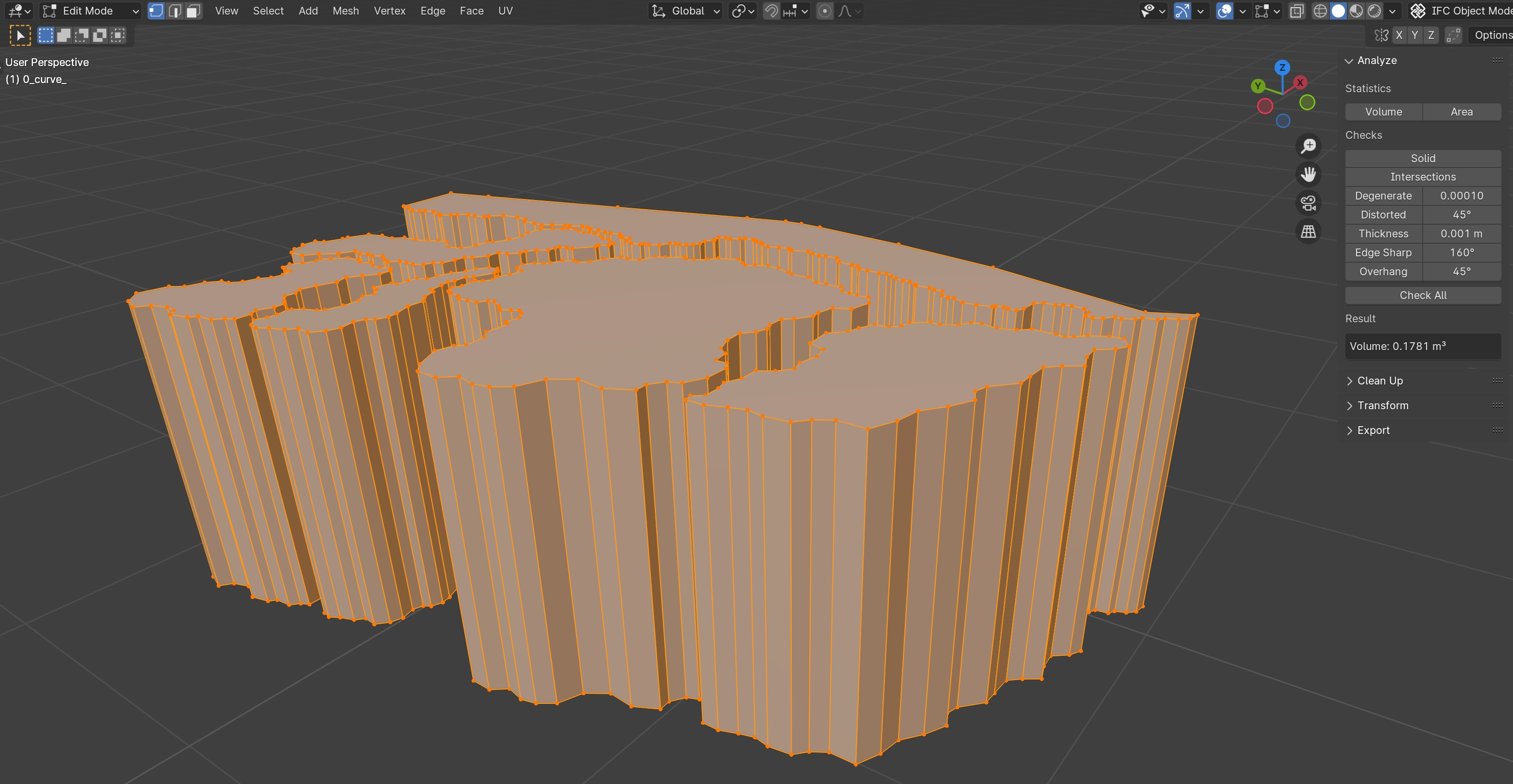Toggle X-ray view

click(1296, 11)
